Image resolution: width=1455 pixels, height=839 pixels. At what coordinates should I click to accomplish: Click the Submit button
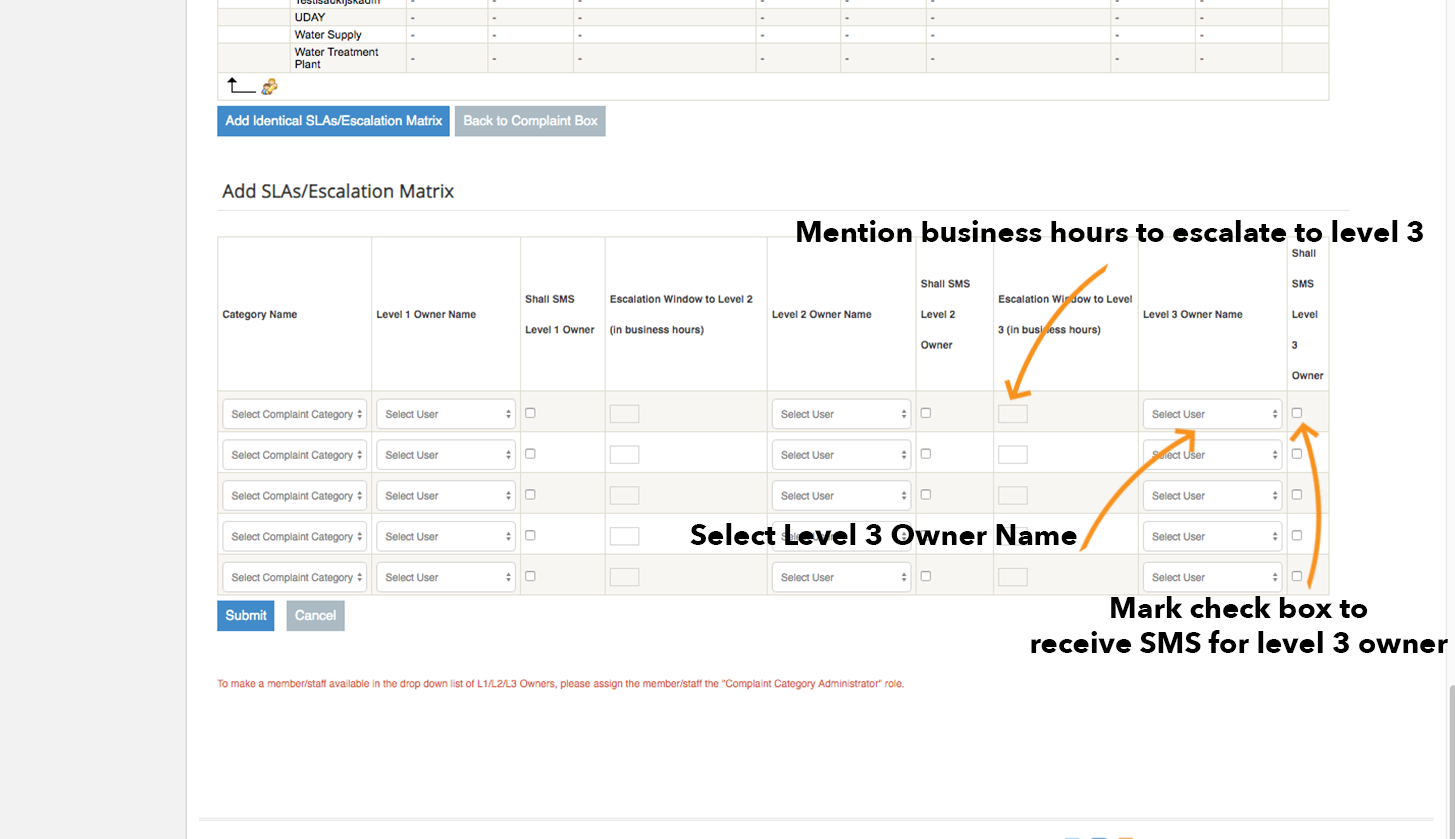(x=245, y=615)
